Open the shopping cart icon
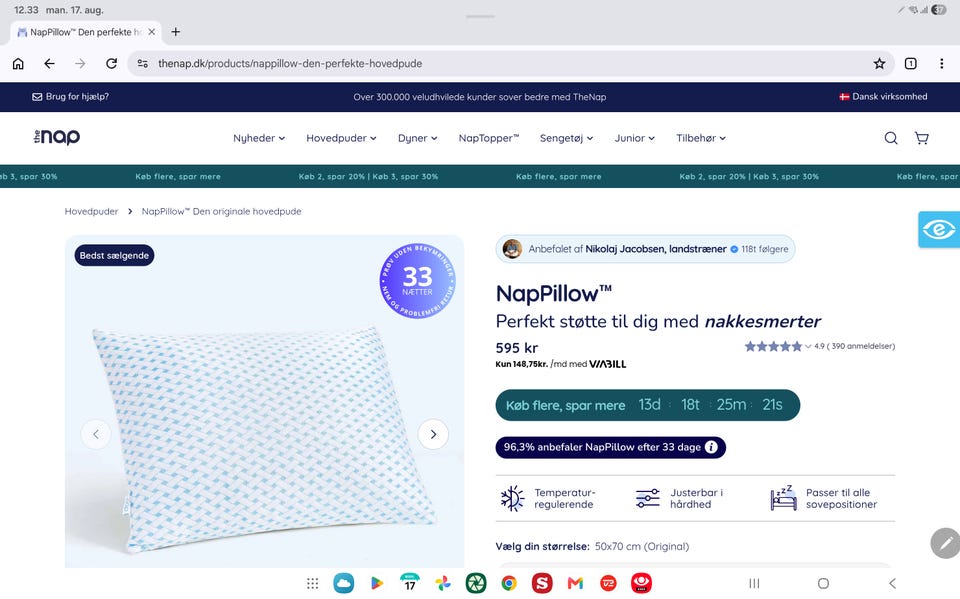Screen dimensions: 960x599 pyautogui.click(x=921, y=138)
